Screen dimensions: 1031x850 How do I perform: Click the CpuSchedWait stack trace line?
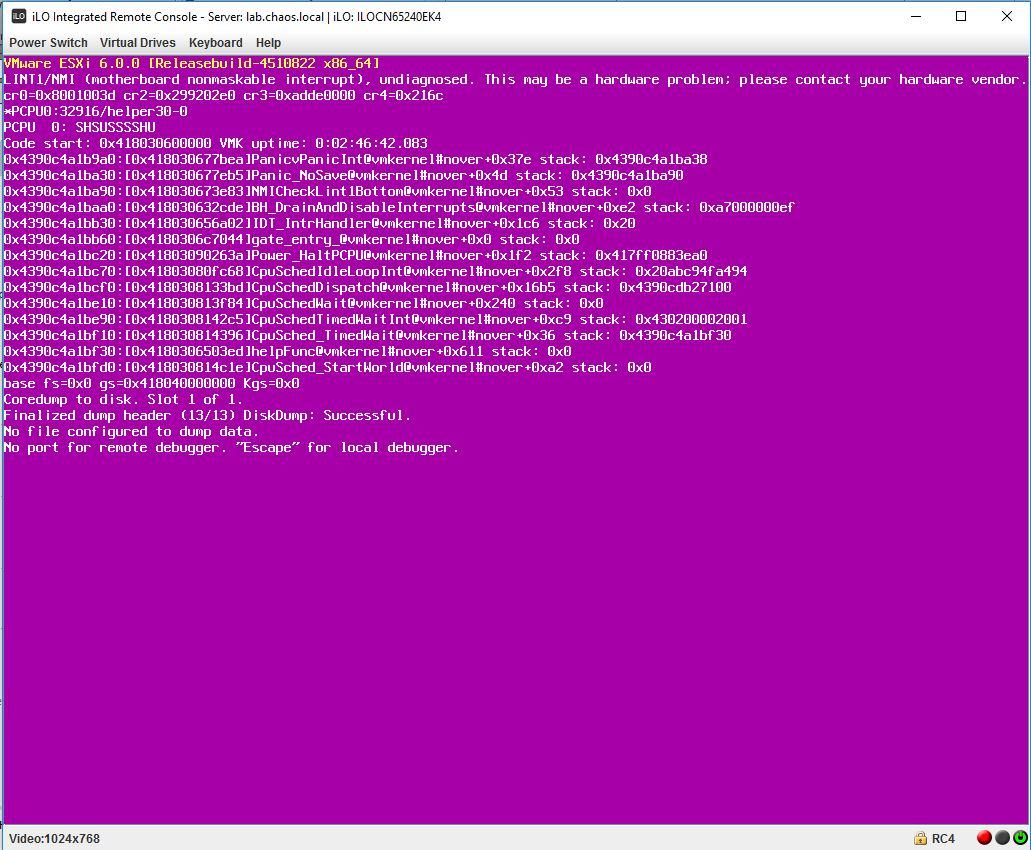click(x=304, y=303)
